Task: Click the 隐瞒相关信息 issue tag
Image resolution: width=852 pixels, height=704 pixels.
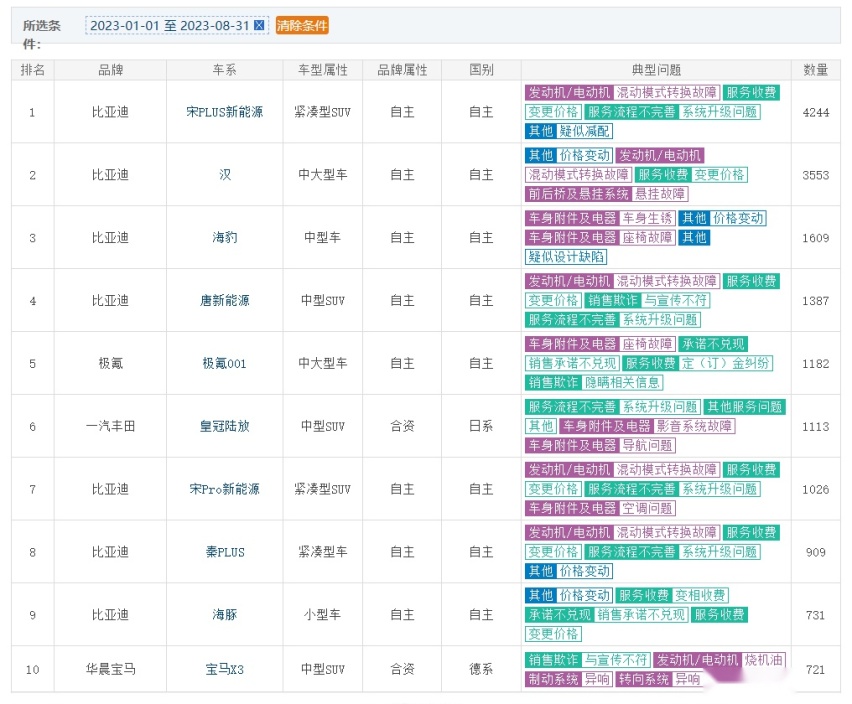Action: click(x=622, y=382)
